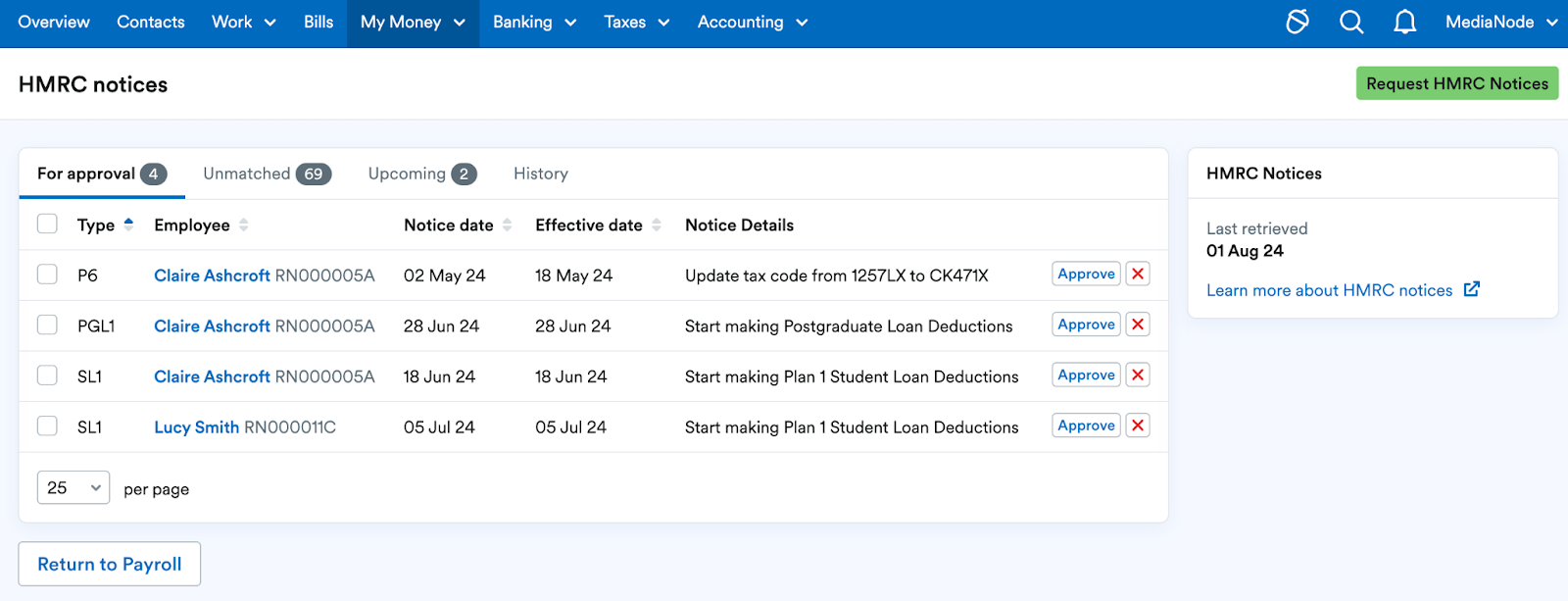Open Lucy Smith employee link
The image size is (1568, 601).
click(x=196, y=427)
